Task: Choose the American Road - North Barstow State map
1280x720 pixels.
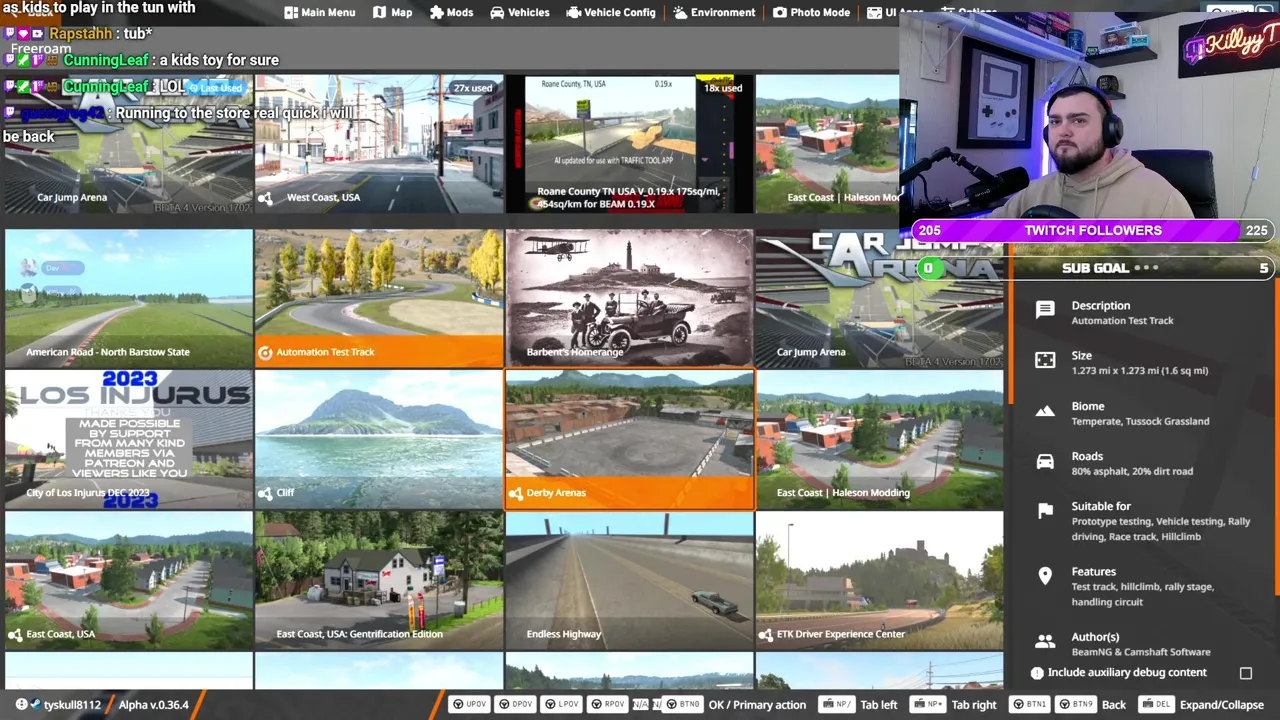Action: [x=128, y=298]
